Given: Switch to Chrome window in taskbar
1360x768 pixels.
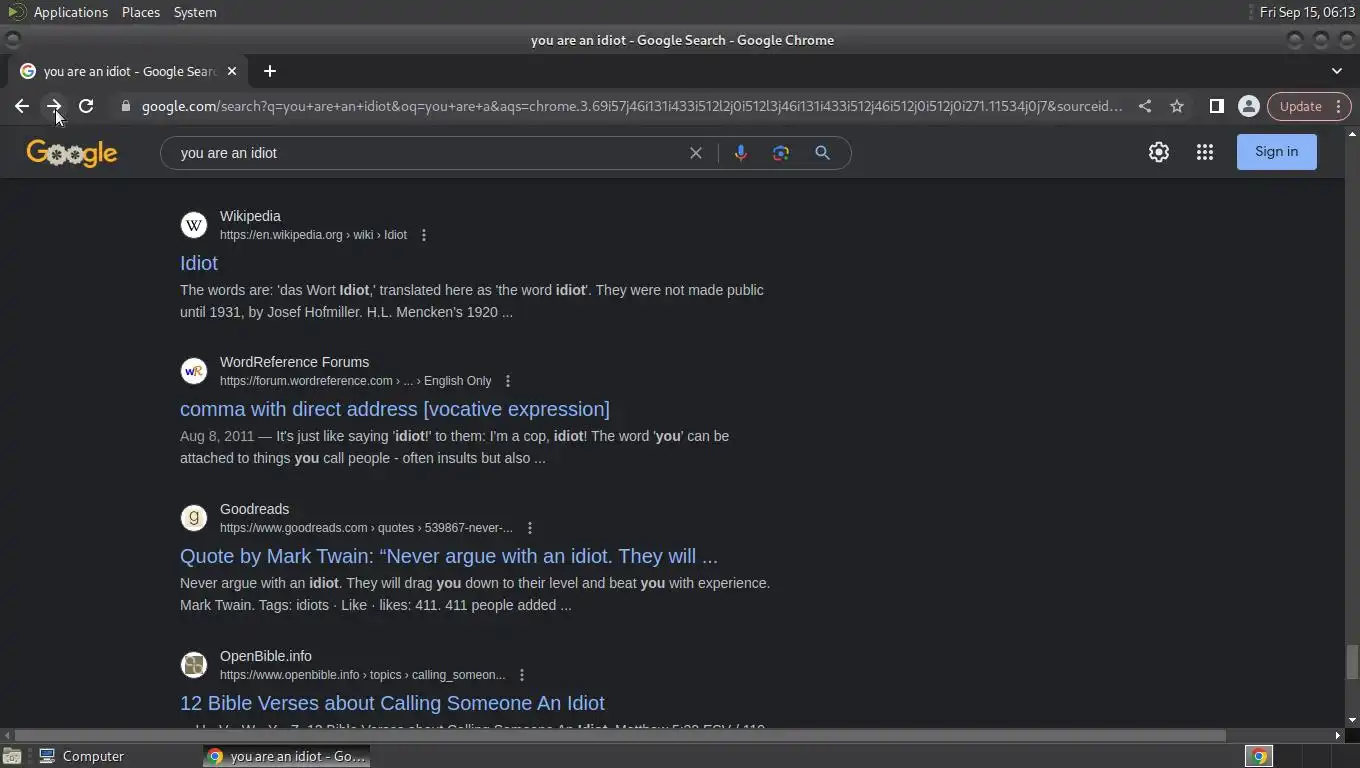Looking at the screenshot, I should click(287, 756).
